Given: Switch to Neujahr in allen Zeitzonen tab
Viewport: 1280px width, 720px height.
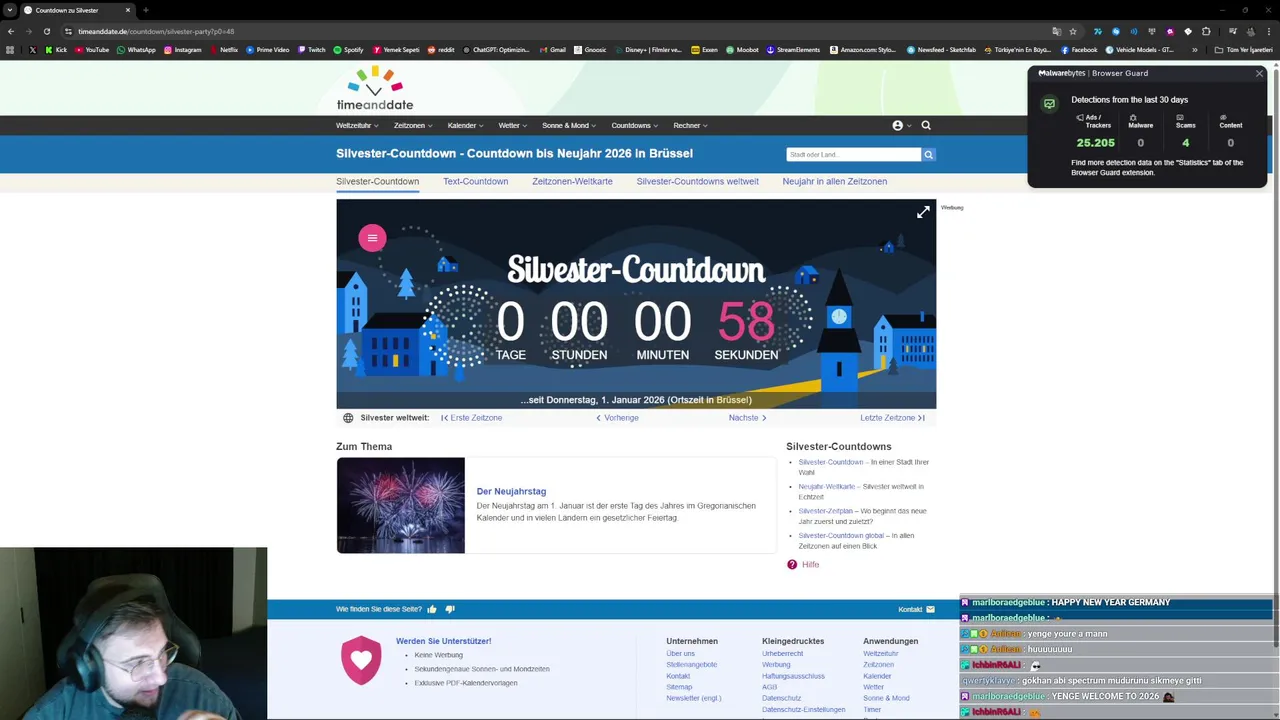Looking at the screenshot, I should 834,181.
